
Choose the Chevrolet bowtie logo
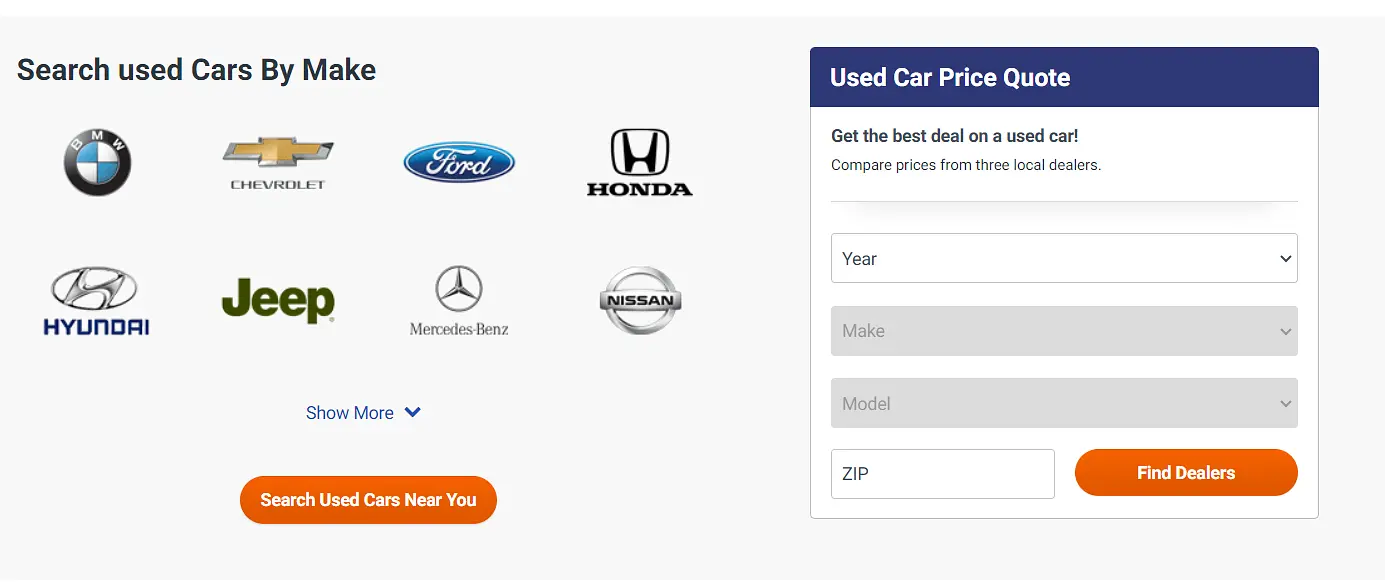[x=278, y=162]
